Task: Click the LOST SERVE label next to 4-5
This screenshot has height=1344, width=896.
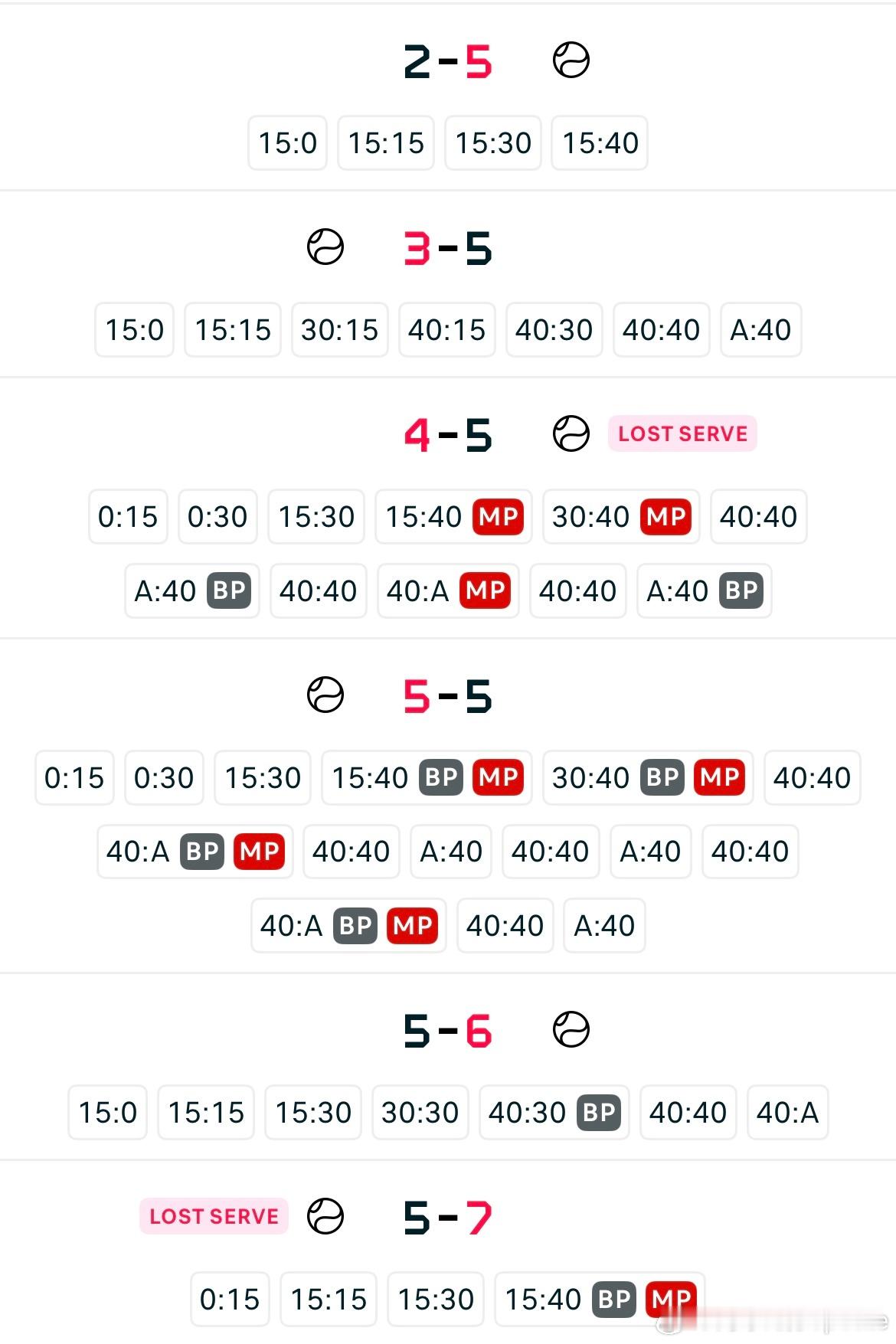Action: (x=682, y=433)
